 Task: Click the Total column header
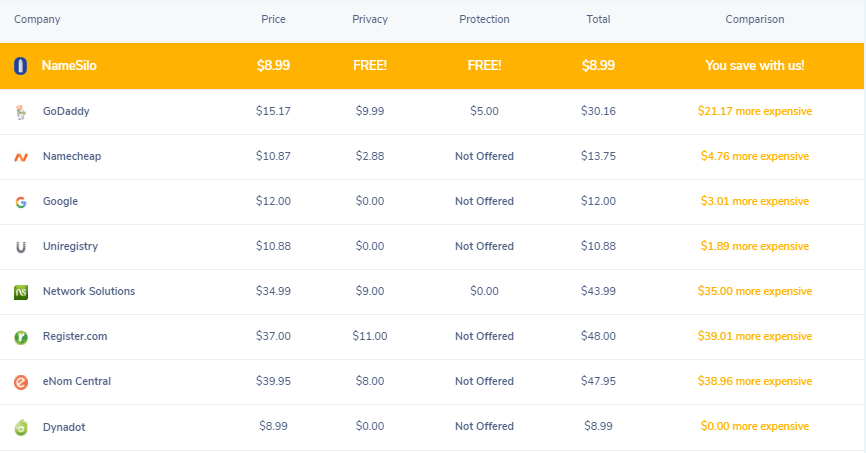point(598,19)
